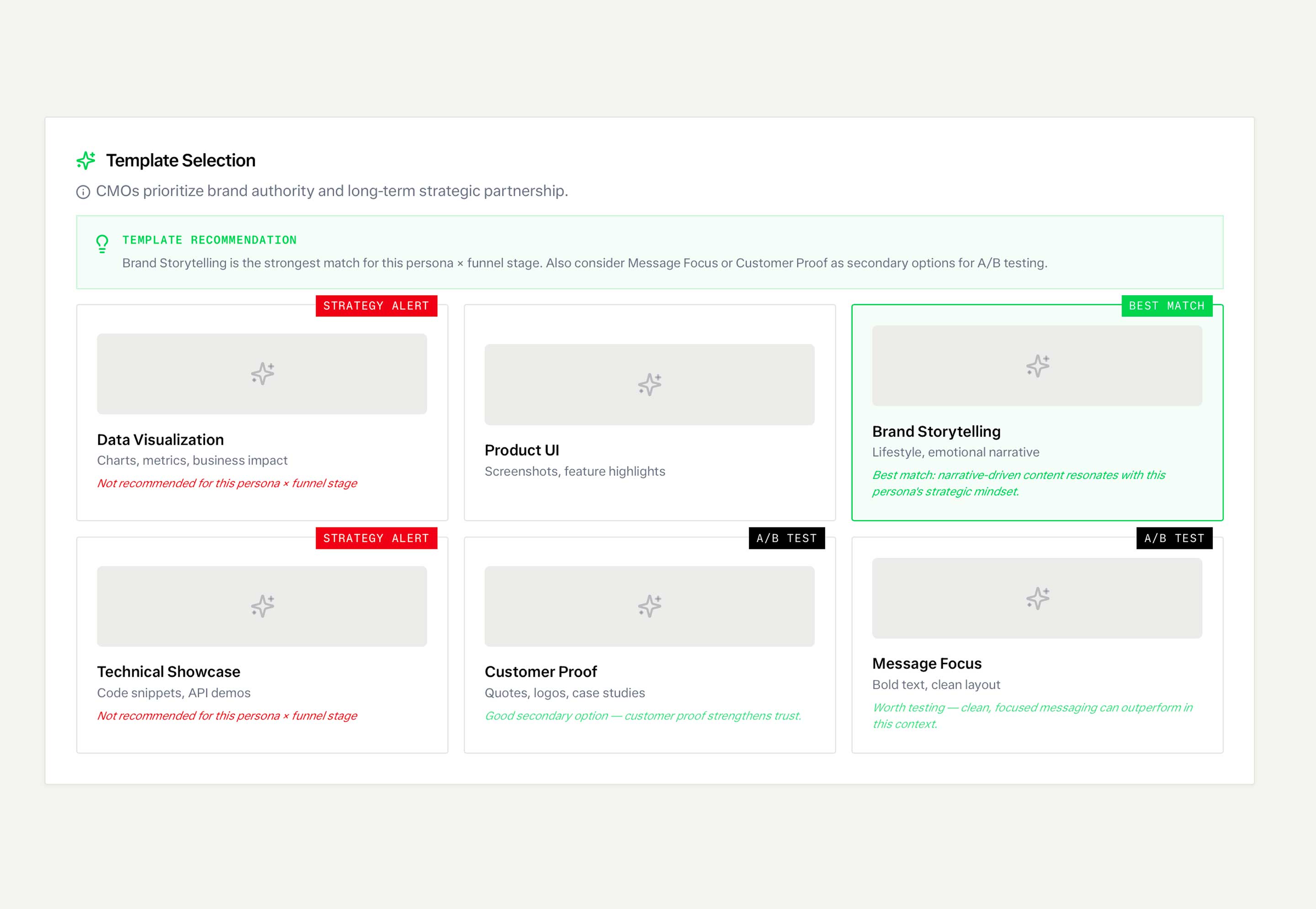Click STRATEGY ALERT badge on Data Visualization
Viewport: 1316px width, 909px height.
[376, 306]
